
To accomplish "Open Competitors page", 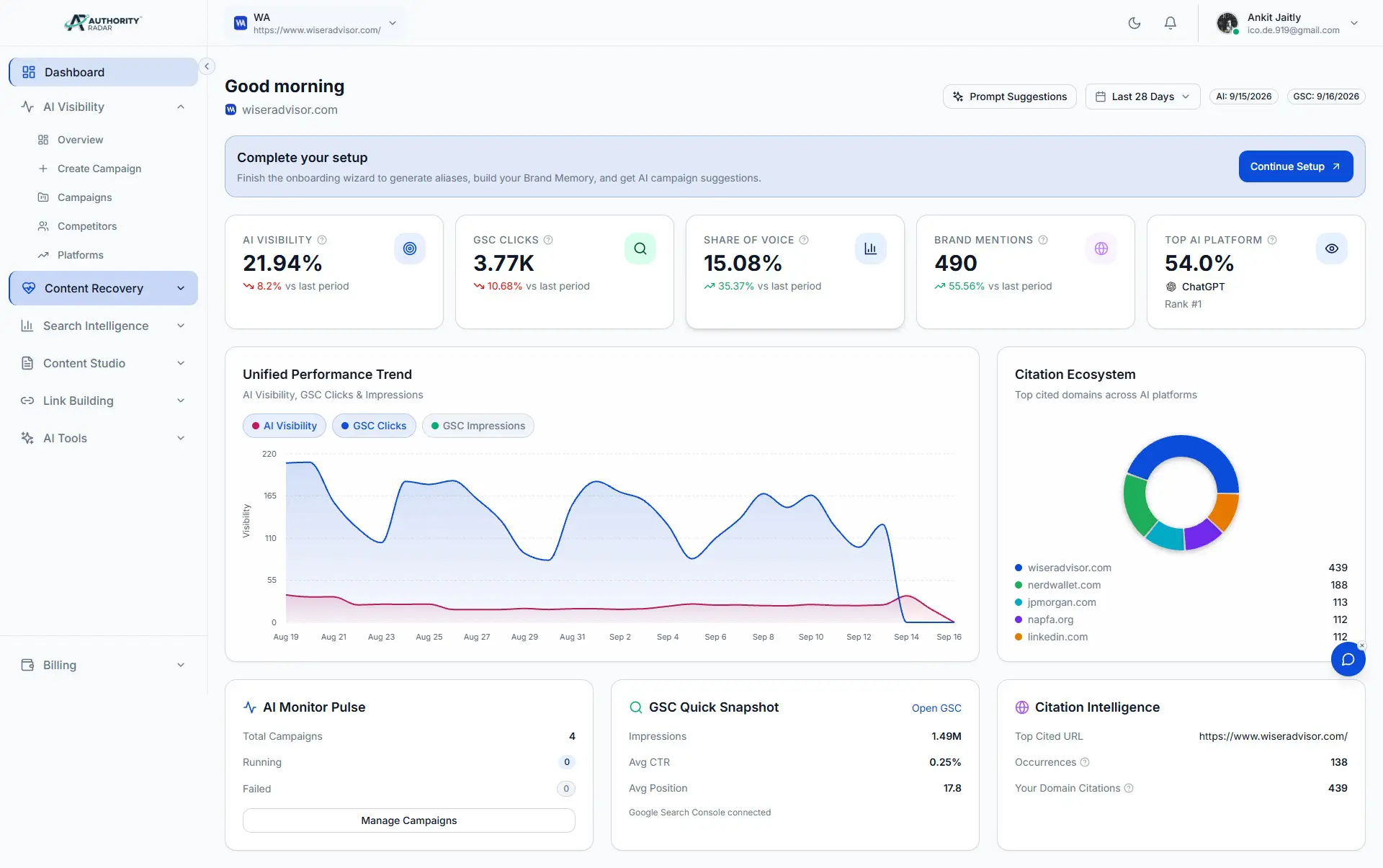I will tap(86, 226).
